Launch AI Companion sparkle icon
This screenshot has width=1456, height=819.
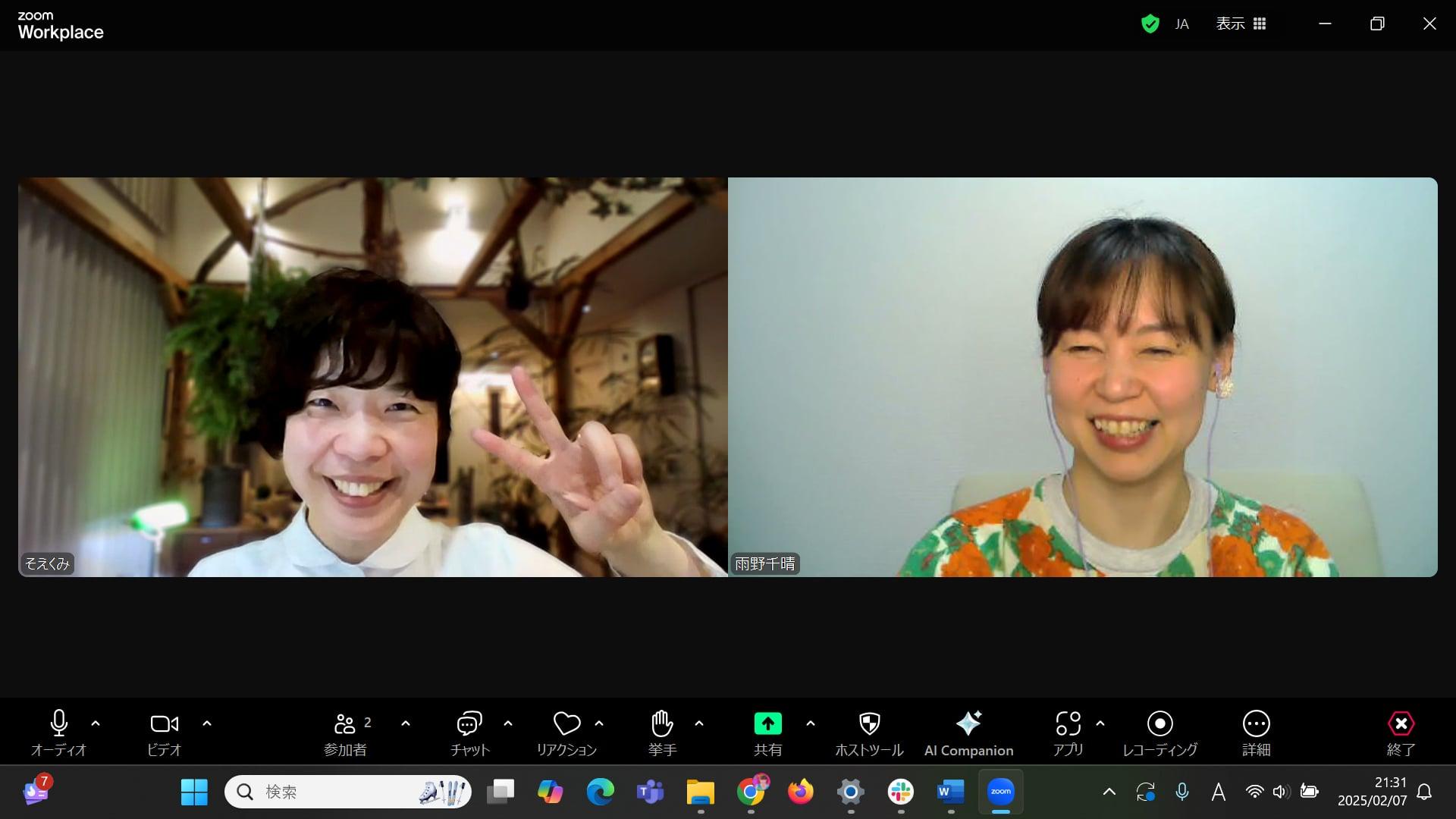coord(968,732)
